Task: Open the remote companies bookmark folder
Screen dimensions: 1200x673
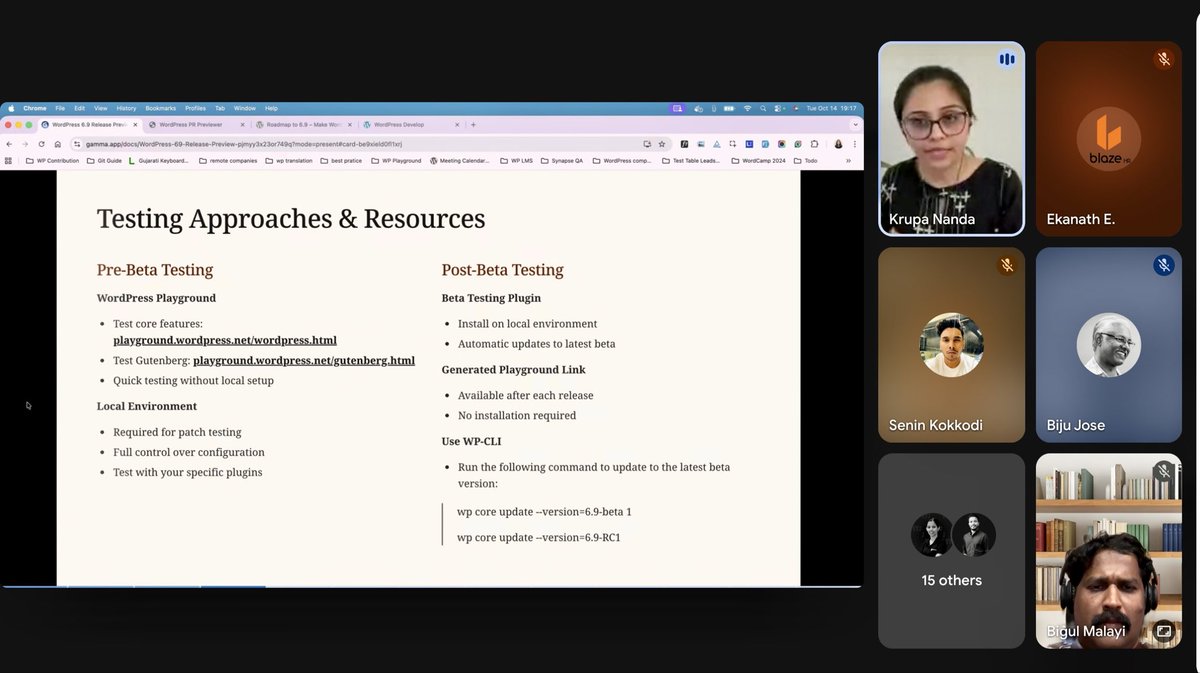Action: click(228, 160)
